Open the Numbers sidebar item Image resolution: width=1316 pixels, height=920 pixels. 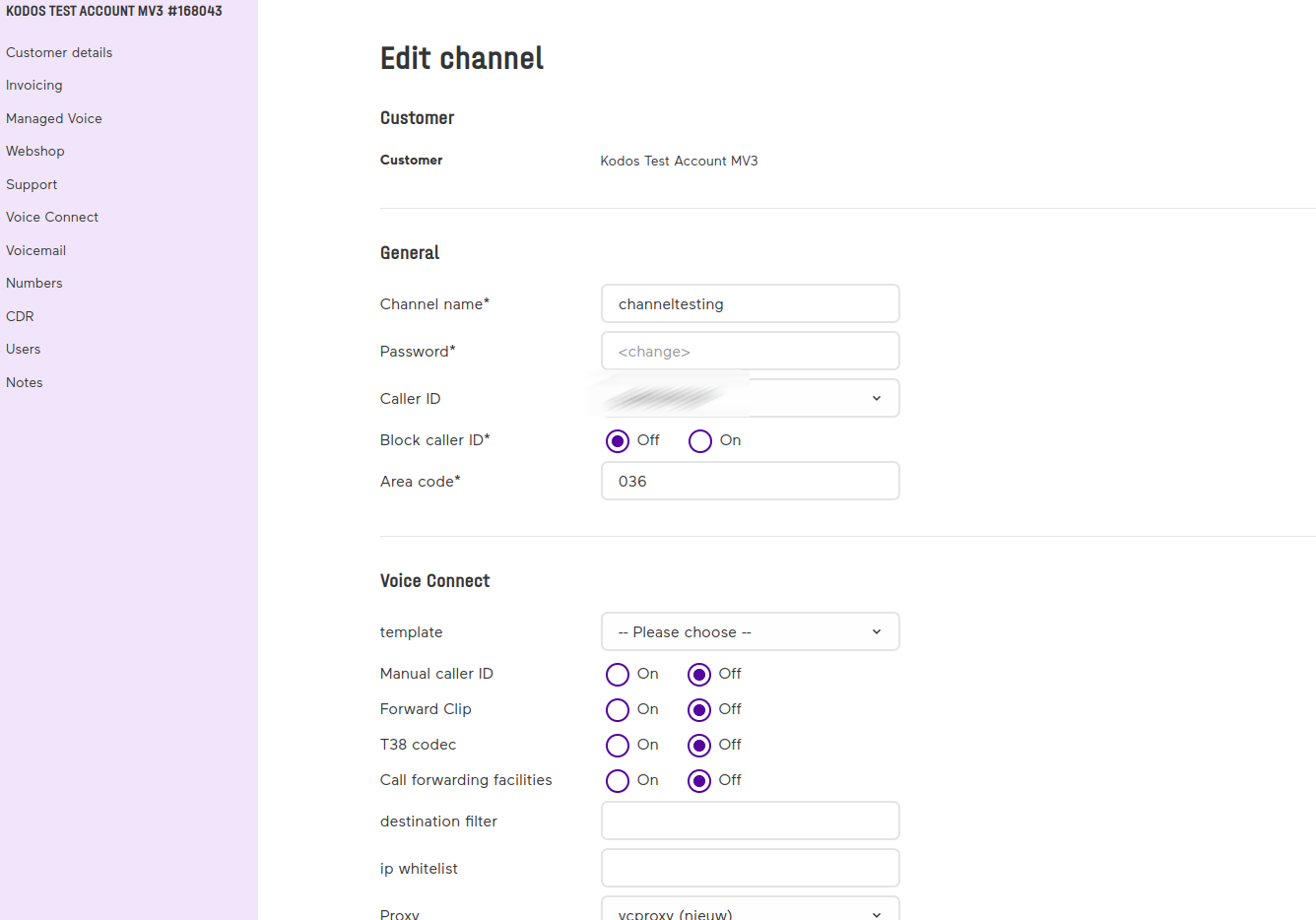click(x=34, y=284)
